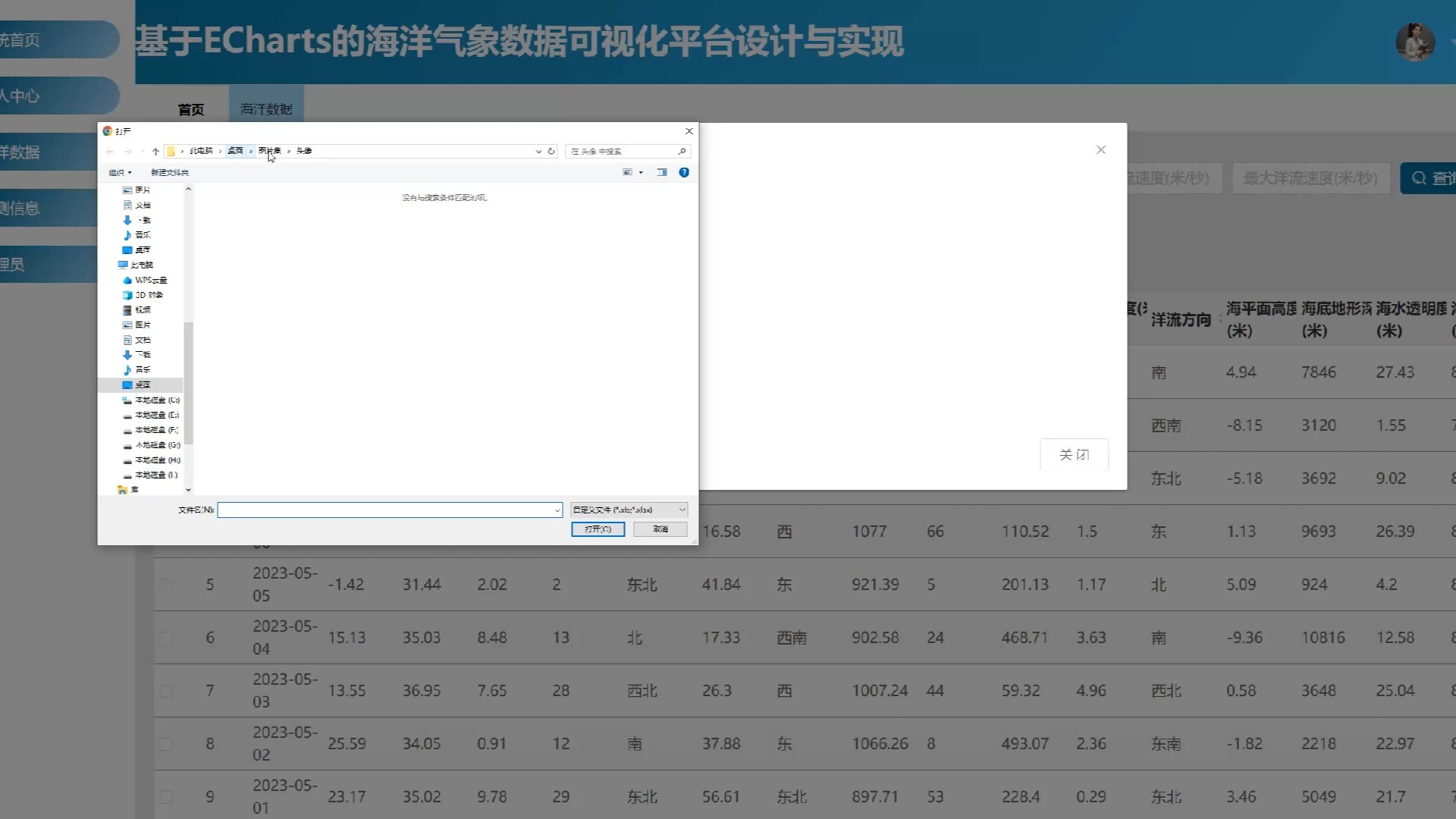Tick the checkbox for table row 6

[x=166, y=638]
